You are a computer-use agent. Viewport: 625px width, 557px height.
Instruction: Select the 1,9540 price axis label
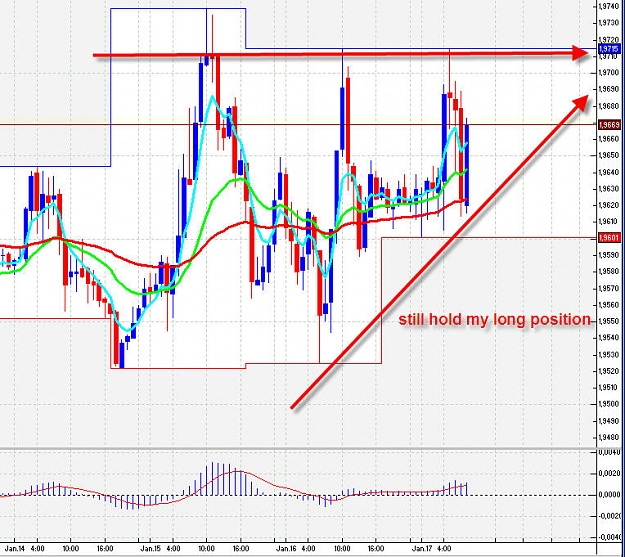(610, 337)
